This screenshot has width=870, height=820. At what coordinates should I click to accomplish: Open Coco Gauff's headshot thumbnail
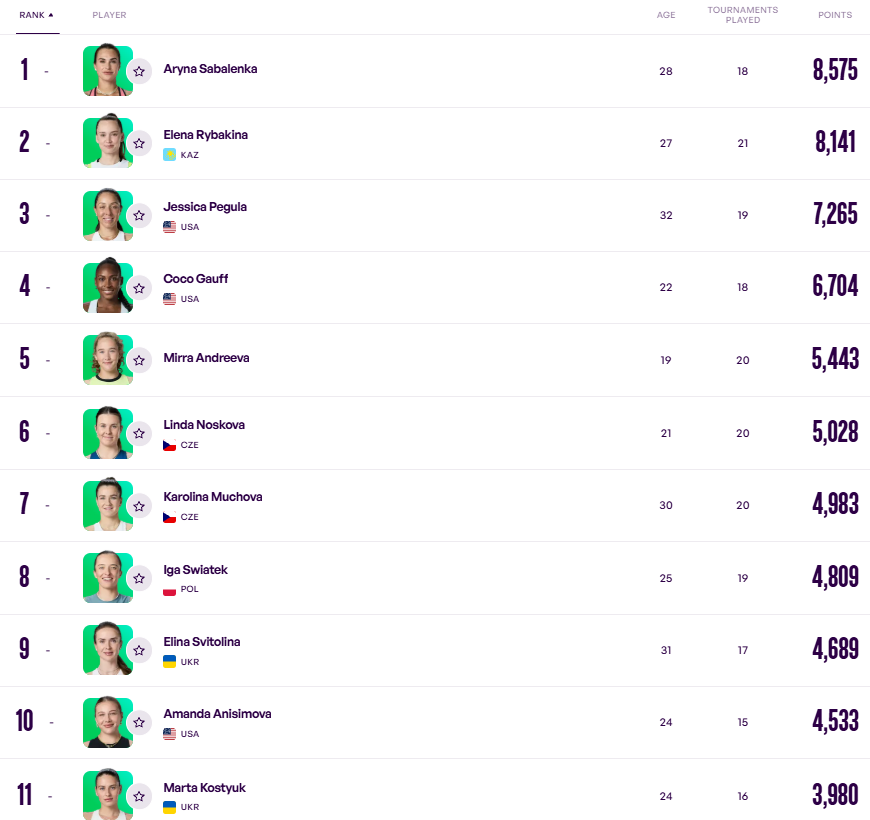[x=108, y=286]
